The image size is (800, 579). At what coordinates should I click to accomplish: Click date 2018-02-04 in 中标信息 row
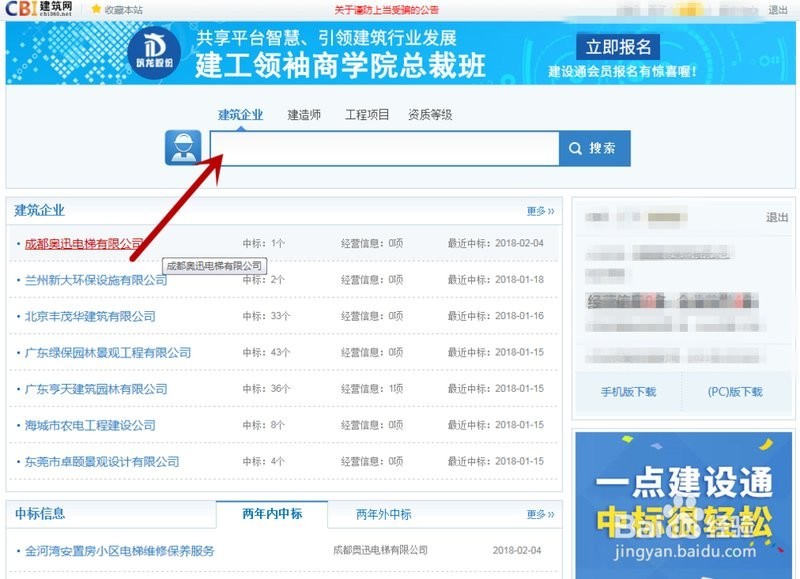pos(517,550)
